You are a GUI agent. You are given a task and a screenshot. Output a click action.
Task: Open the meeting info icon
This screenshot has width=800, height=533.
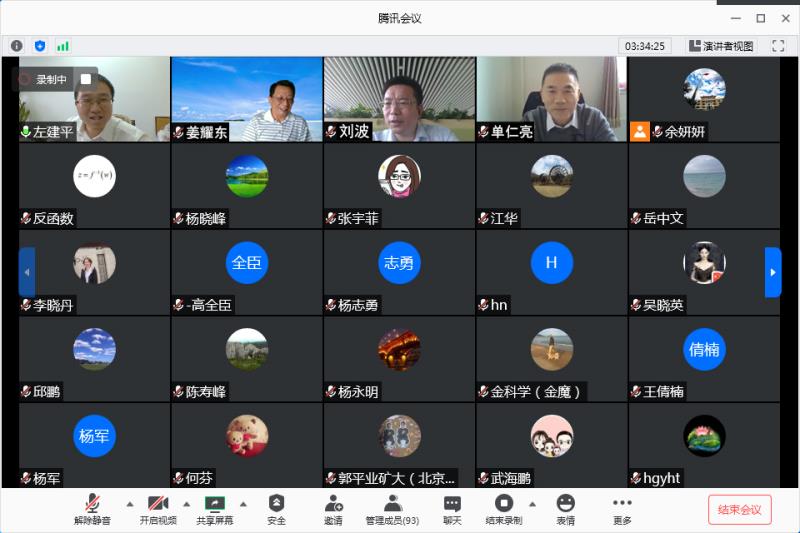point(17,46)
